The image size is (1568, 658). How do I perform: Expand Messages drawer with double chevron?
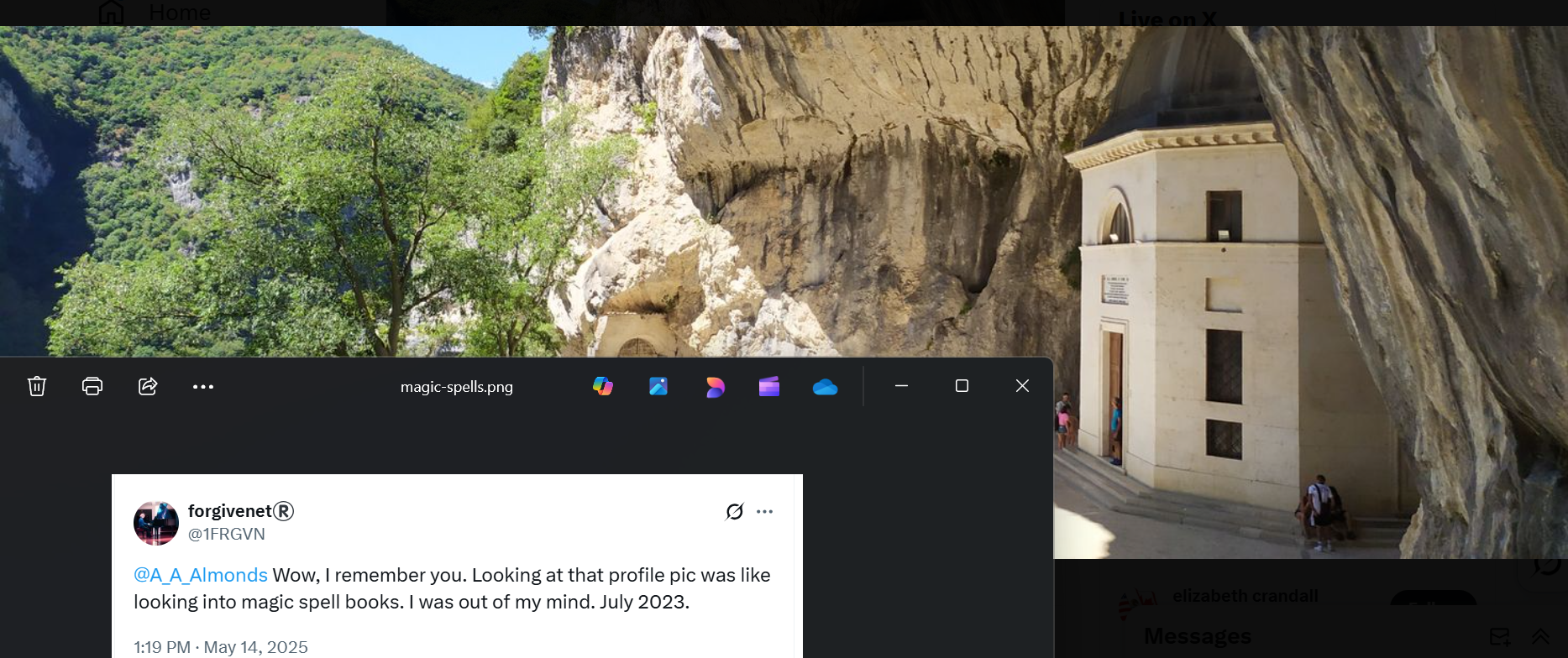click(1540, 636)
